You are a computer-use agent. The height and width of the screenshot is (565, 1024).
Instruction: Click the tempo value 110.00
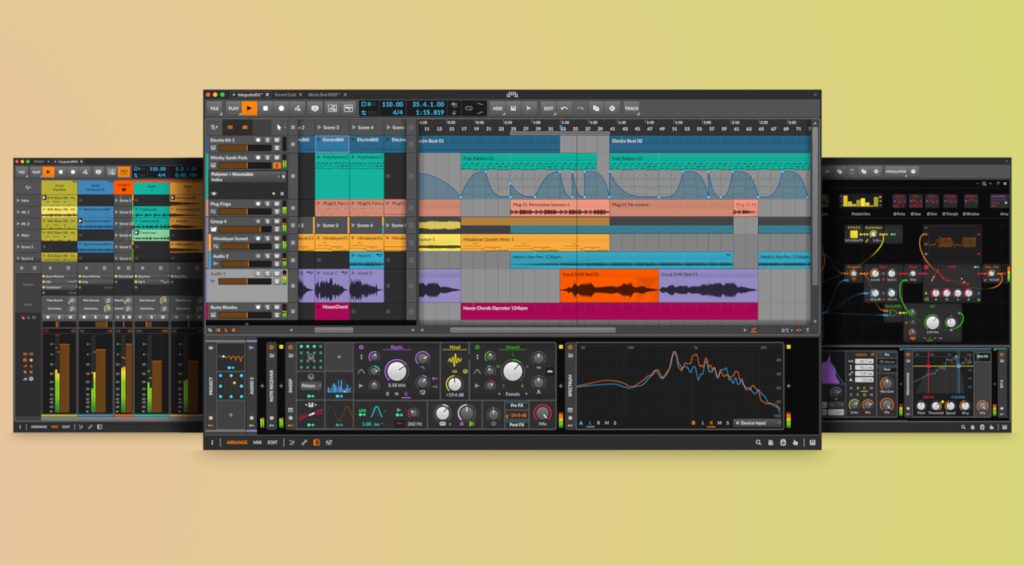click(x=392, y=105)
